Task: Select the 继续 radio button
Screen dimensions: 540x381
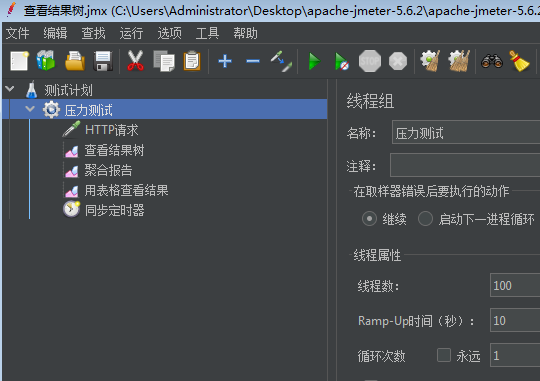Action: click(369, 219)
